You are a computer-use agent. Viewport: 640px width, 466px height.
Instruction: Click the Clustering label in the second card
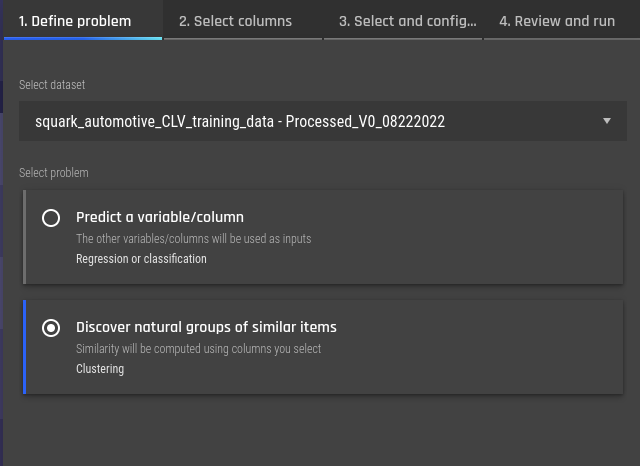(x=100, y=369)
